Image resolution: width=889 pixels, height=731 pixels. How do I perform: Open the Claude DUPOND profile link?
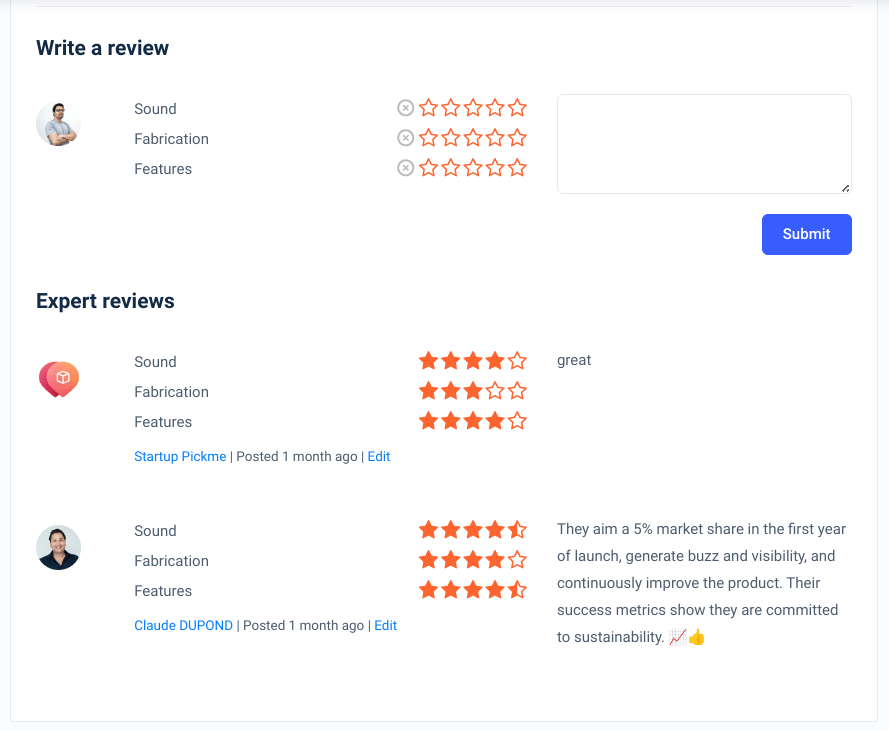pyautogui.click(x=183, y=626)
